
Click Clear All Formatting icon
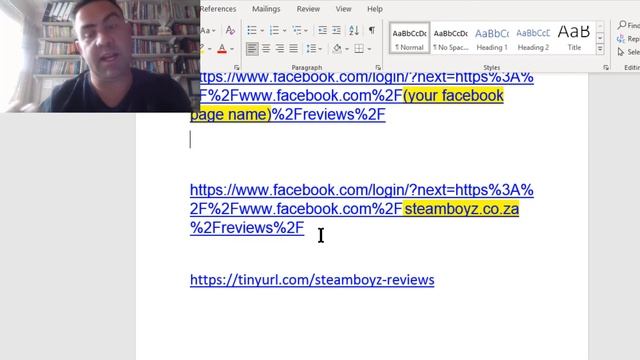point(230,30)
